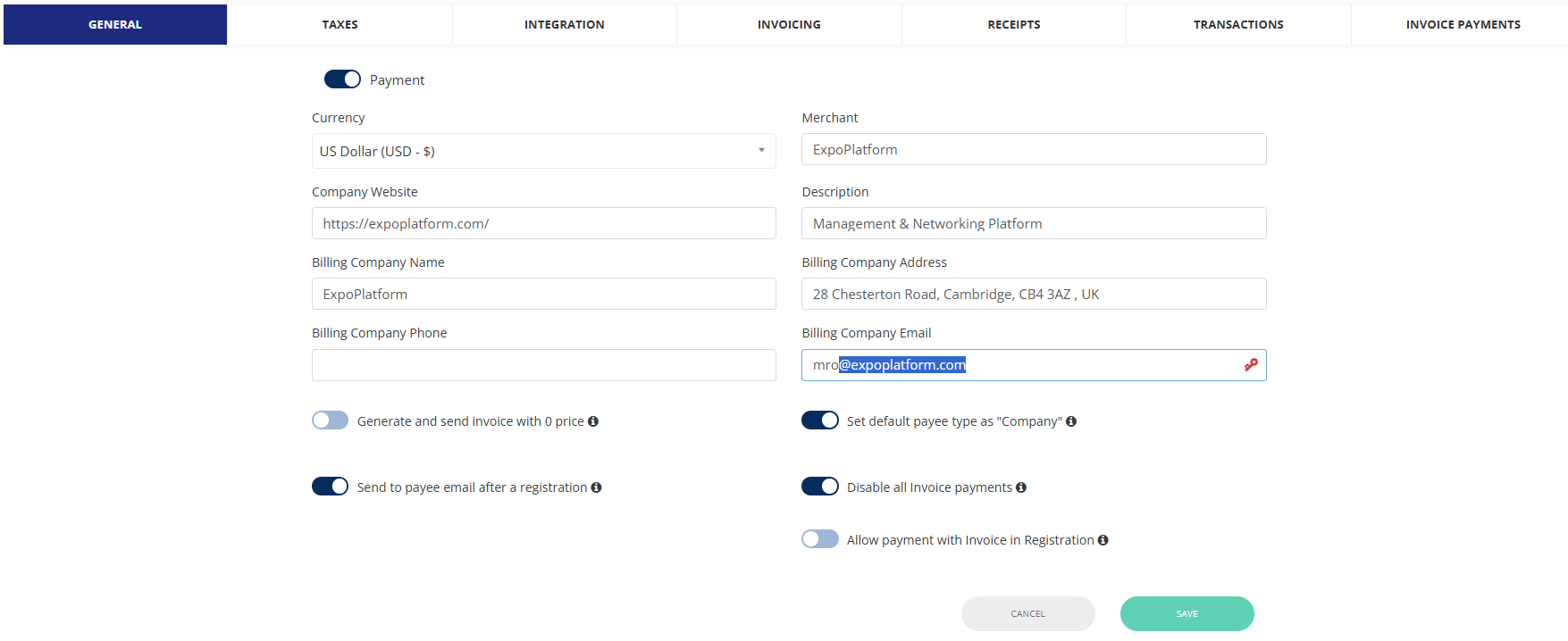Edit the Billing Company Address field
Viewport: 1568px width, 641px height.
point(1034,294)
